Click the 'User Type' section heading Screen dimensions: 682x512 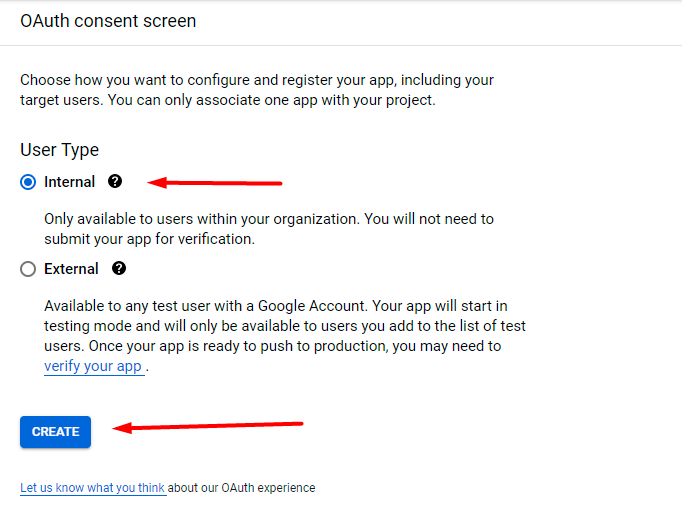click(x=59, y=150)
